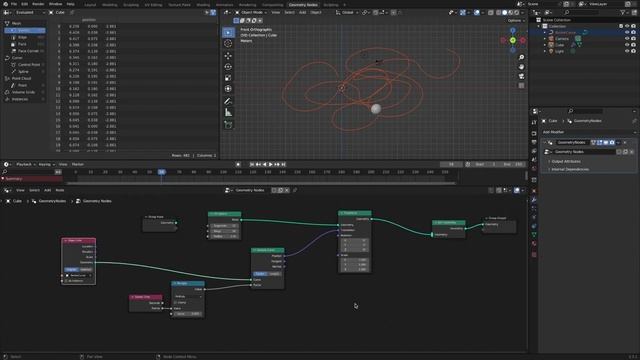Click the green Y axis on navigation gizmo
Viewport: 640px width, 360px height.
pyautogui.click(x=513, y=40)
